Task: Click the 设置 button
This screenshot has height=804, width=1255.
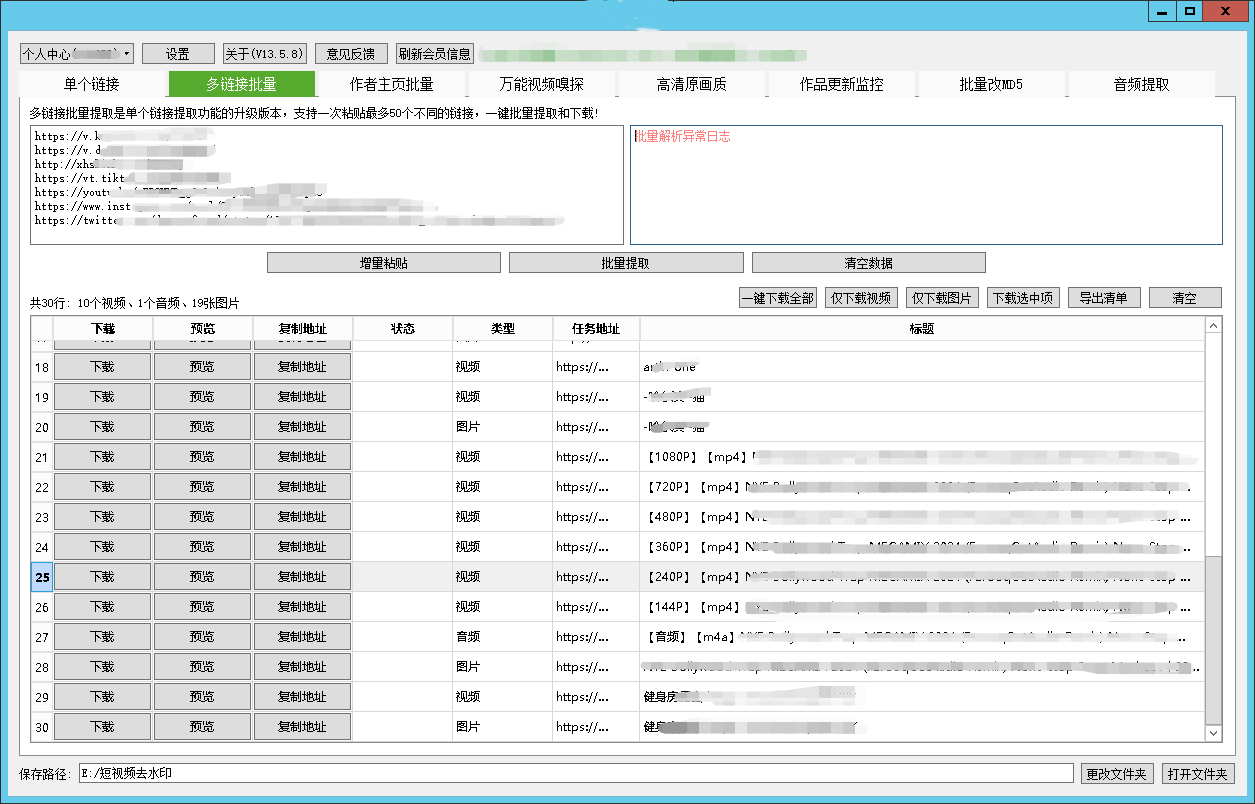Action: point(178,54)
